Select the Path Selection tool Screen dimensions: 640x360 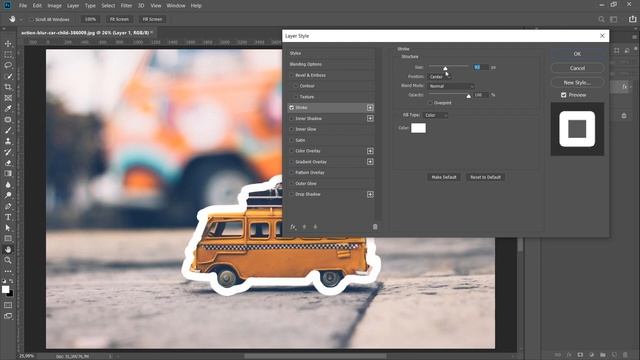coord(8,228)
